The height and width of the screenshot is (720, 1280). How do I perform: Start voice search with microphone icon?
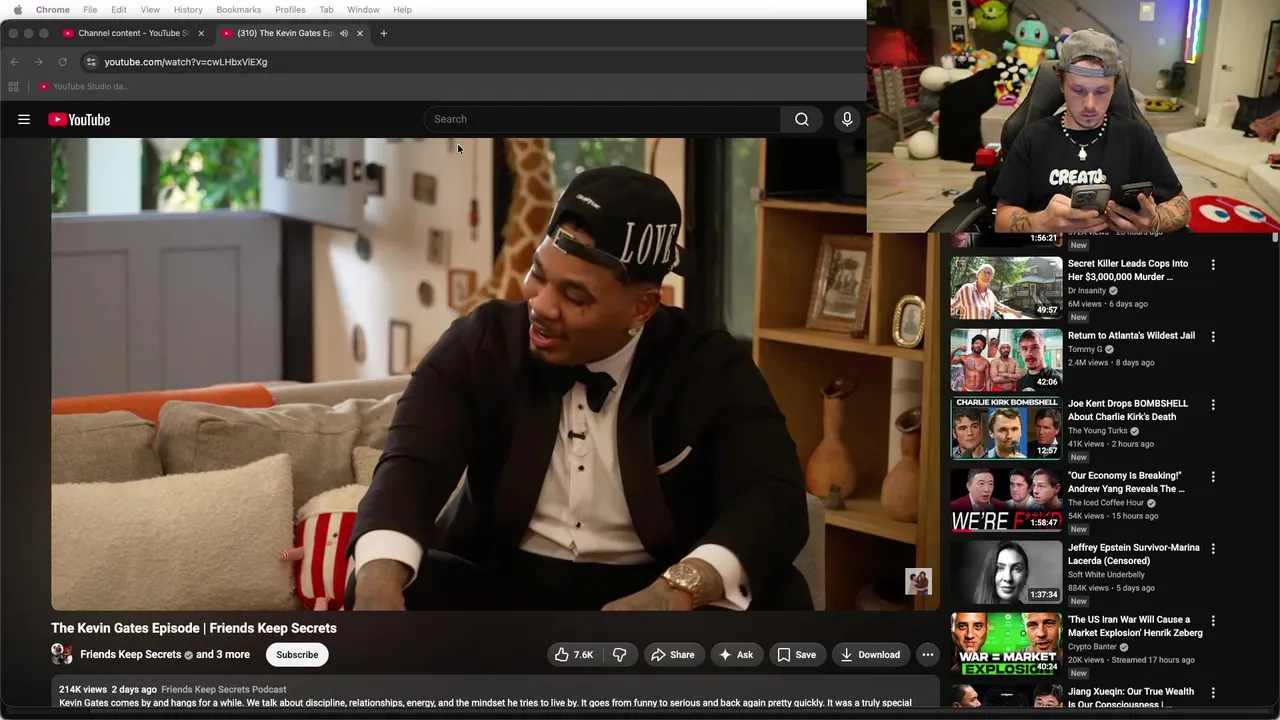tap(847, 119)
